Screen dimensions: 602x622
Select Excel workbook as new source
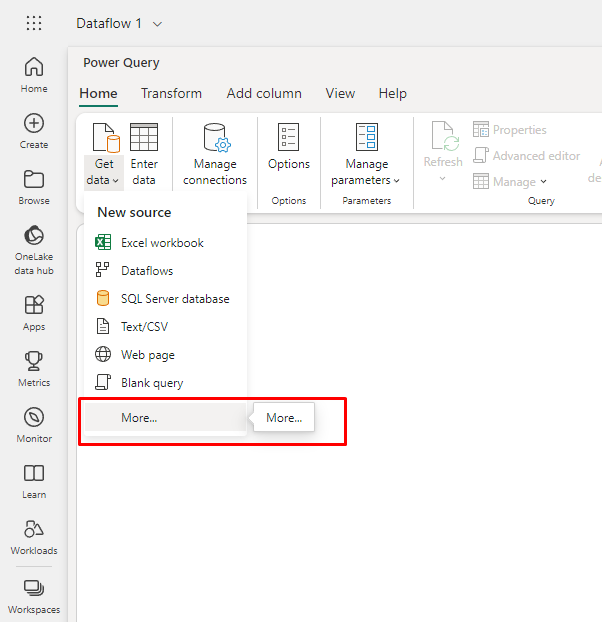coord(165,243)
